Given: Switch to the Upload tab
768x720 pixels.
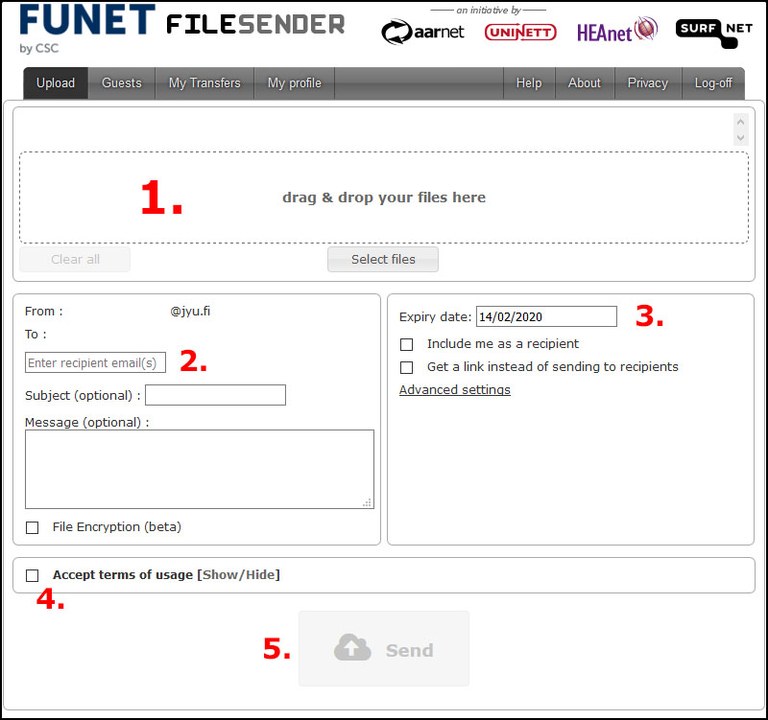Looking at the screenshot, I should [55, 83].
